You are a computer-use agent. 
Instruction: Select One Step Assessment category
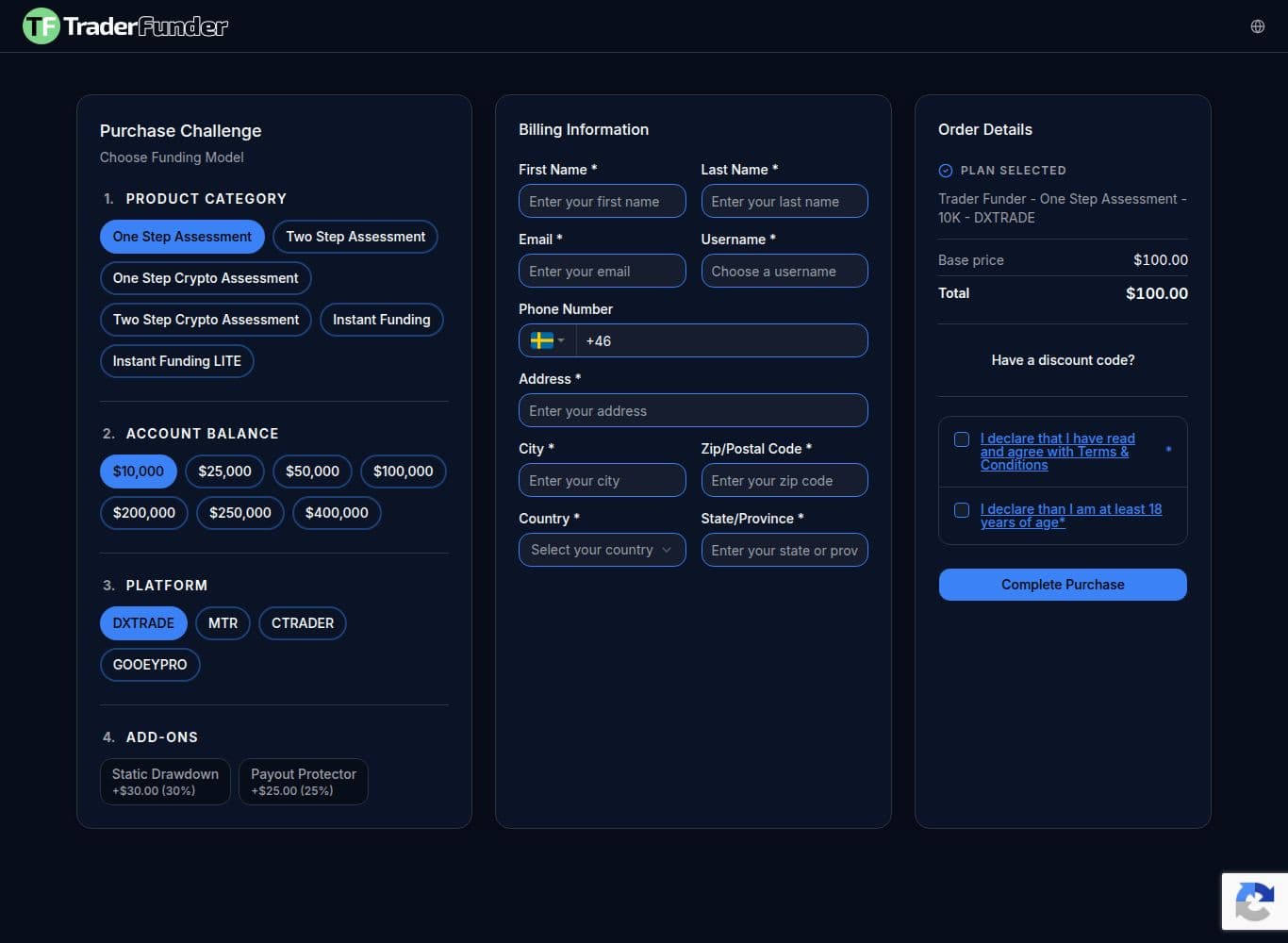point(182,237)
